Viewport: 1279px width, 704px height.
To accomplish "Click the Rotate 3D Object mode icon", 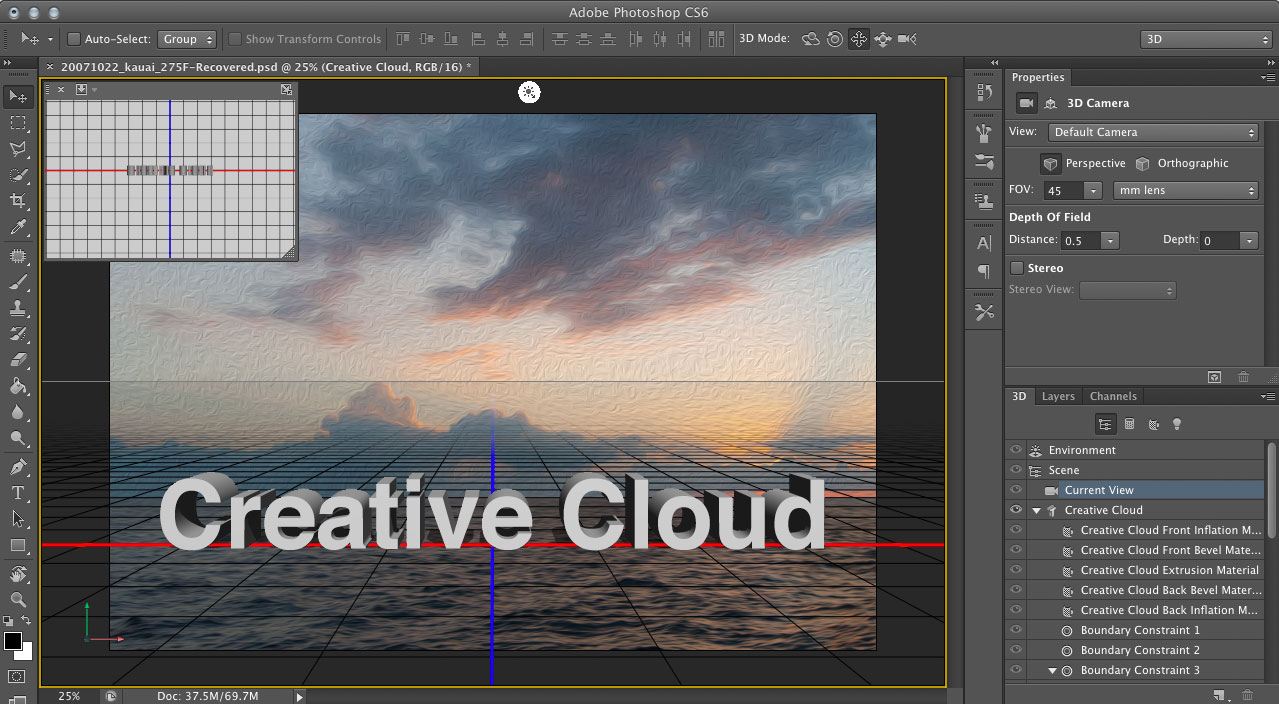I will [811, 39].
